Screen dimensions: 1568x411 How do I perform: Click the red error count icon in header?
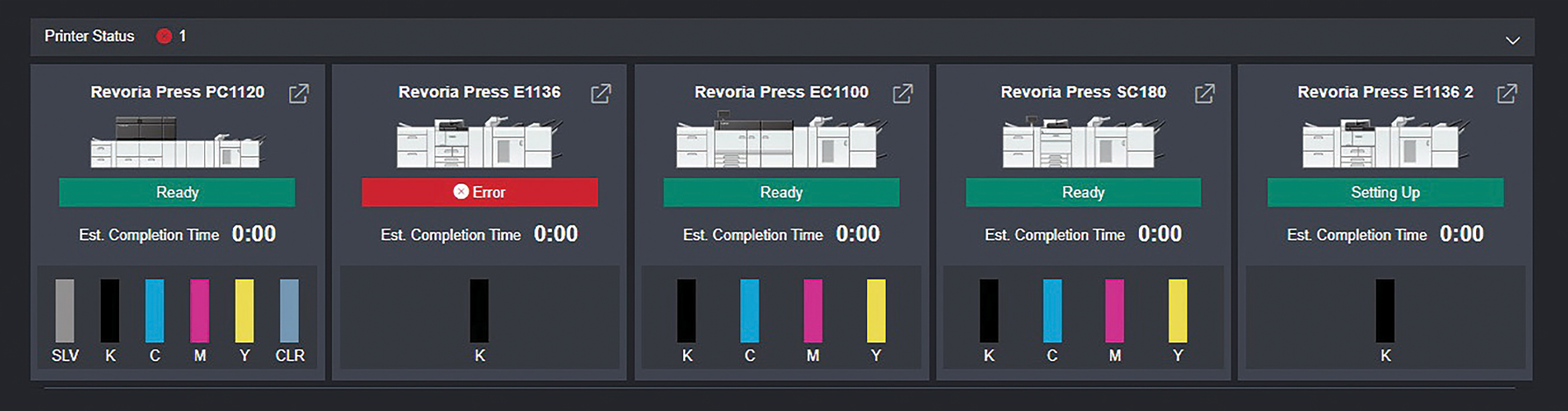pyautogui.click(x=164, y=36)
